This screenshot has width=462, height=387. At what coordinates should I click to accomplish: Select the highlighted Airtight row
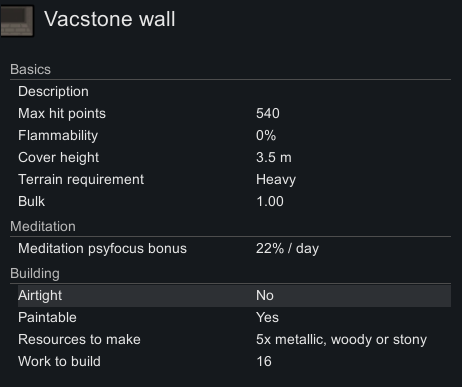[234, 295]
